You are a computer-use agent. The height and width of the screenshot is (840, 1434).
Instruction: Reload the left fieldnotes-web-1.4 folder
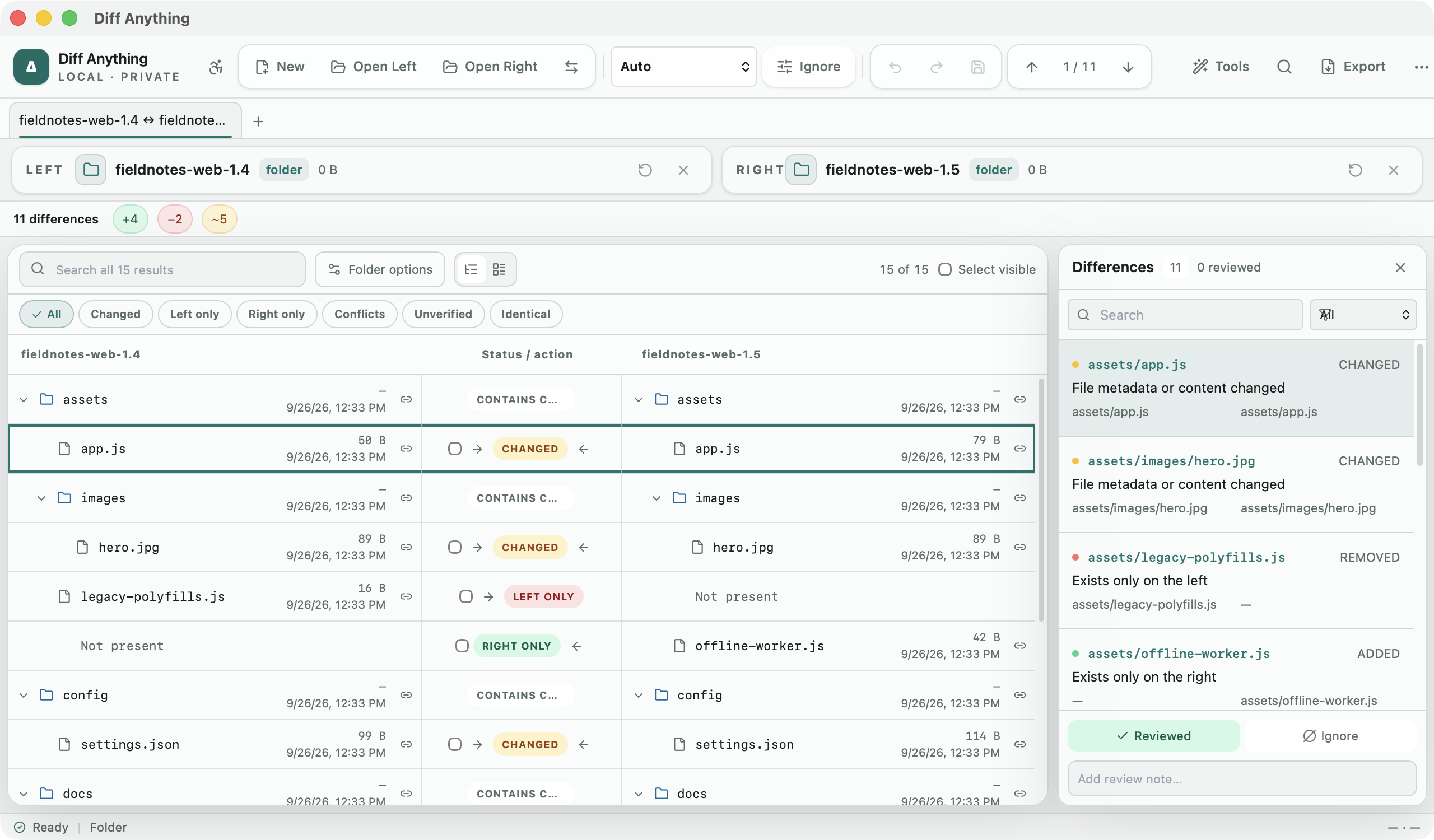point(645,170)
